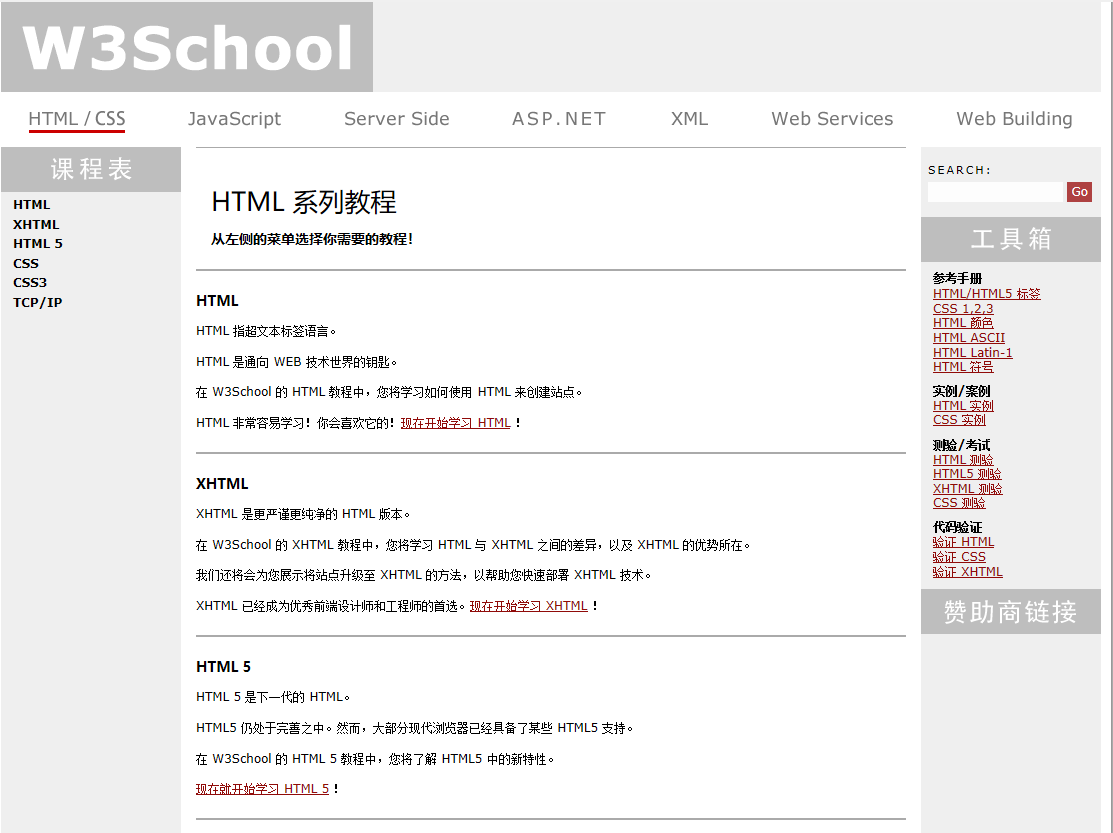Start the XHTML 测验 quiz link

tap(967, 489)
